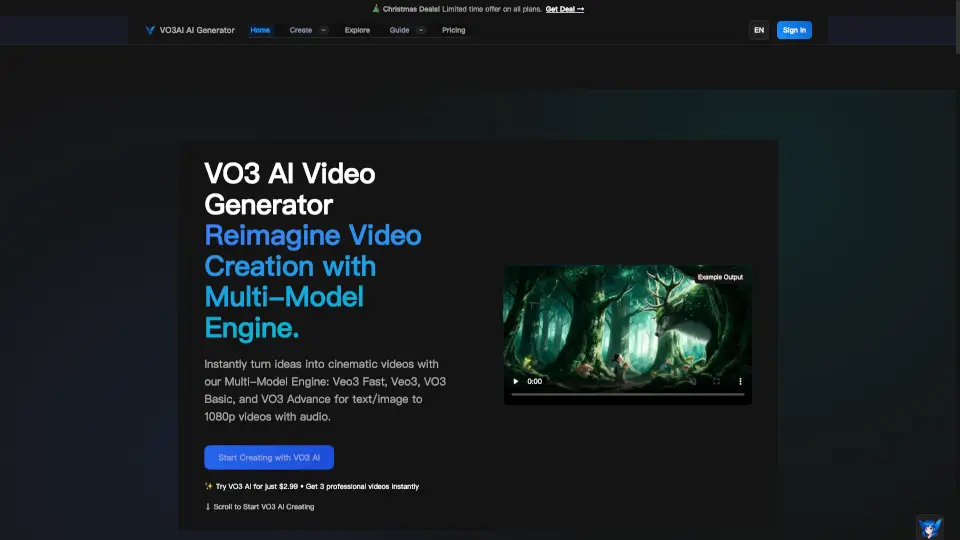The width and height of the screenshot is (960, 540).
Task: Go to the Home tab
Action: coord(260,30)
